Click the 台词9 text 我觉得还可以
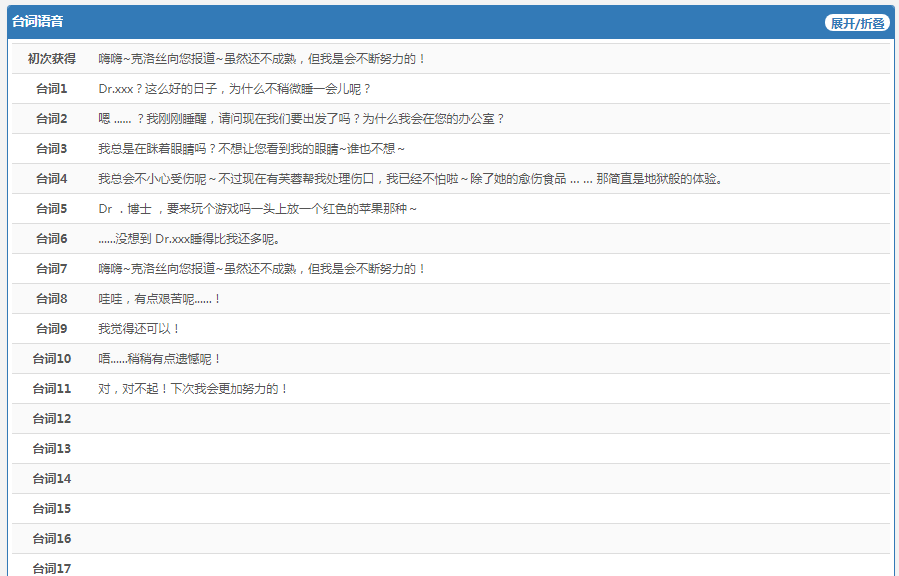The height and width of the screenshot is (576, 899). [139, 329]
